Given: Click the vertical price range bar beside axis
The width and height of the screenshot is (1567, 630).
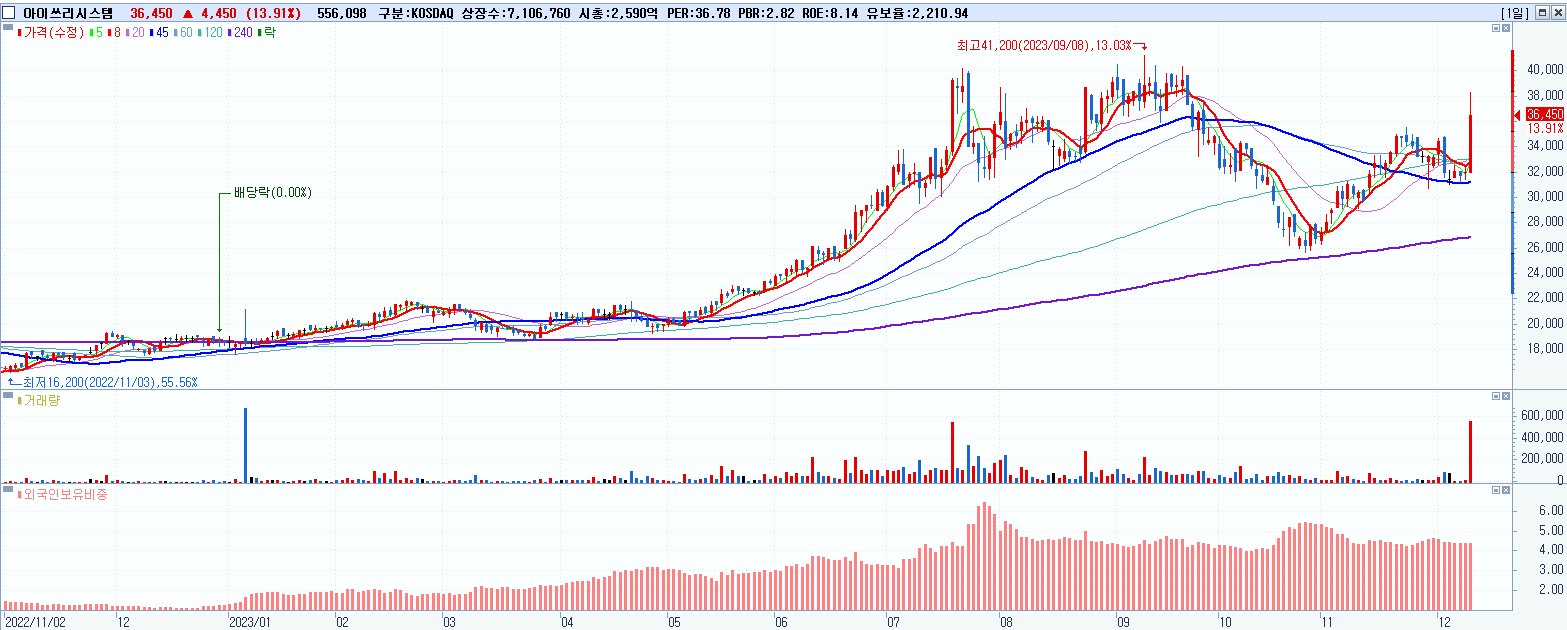Looking at the screenshot, I should click(x=1513, y=172).
